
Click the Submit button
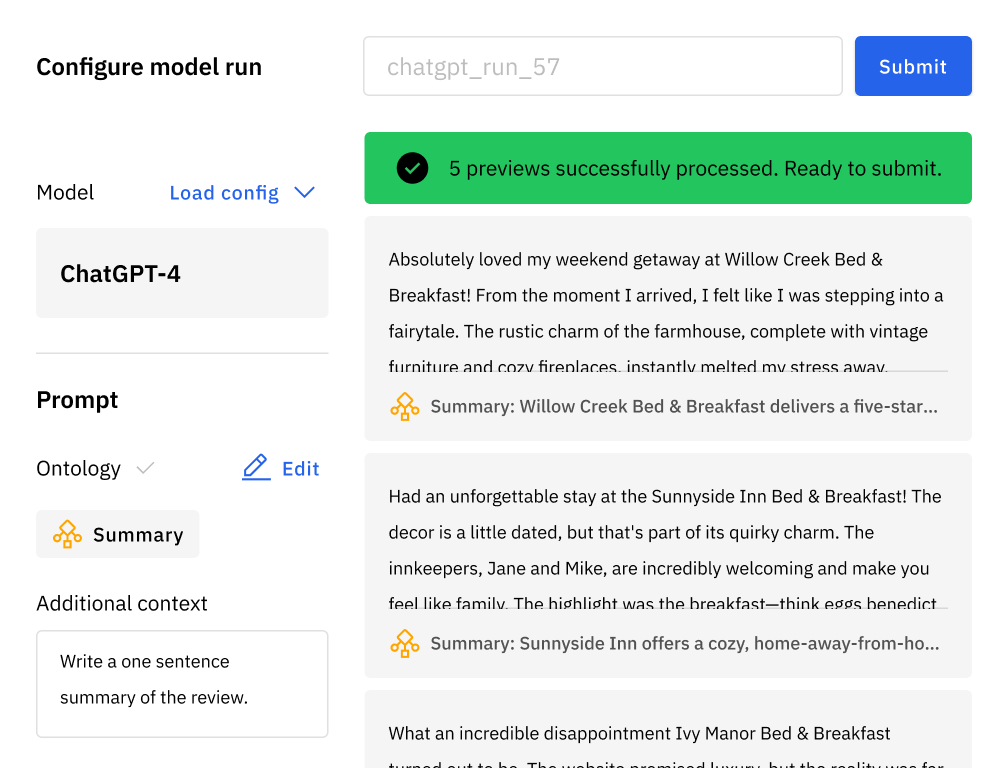coord(913,66)
